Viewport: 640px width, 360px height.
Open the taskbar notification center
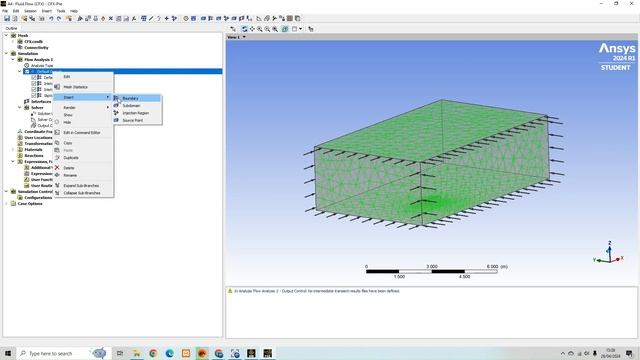coord(629,353)
